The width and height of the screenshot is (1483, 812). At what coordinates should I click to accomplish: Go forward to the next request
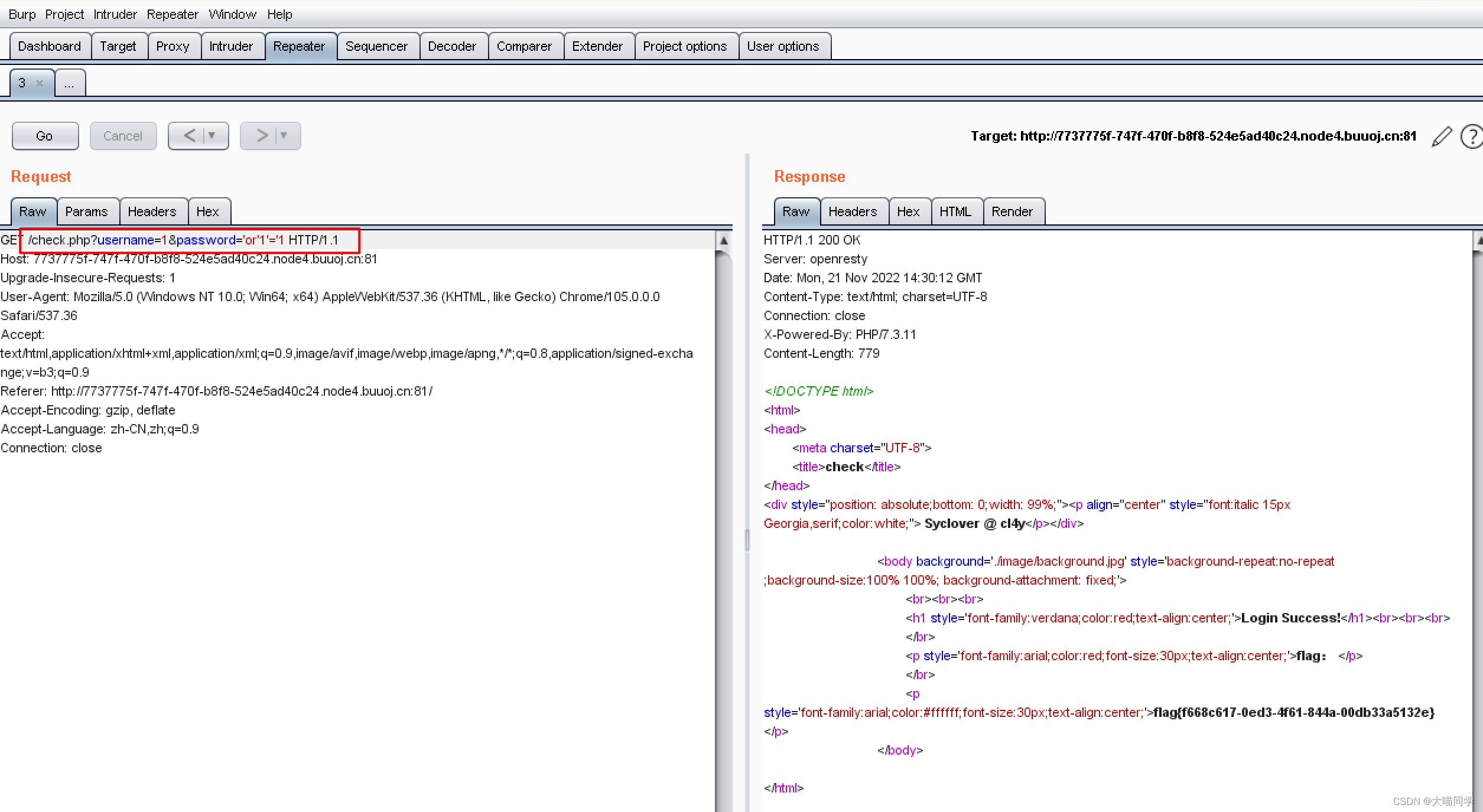tap(262, 136)
